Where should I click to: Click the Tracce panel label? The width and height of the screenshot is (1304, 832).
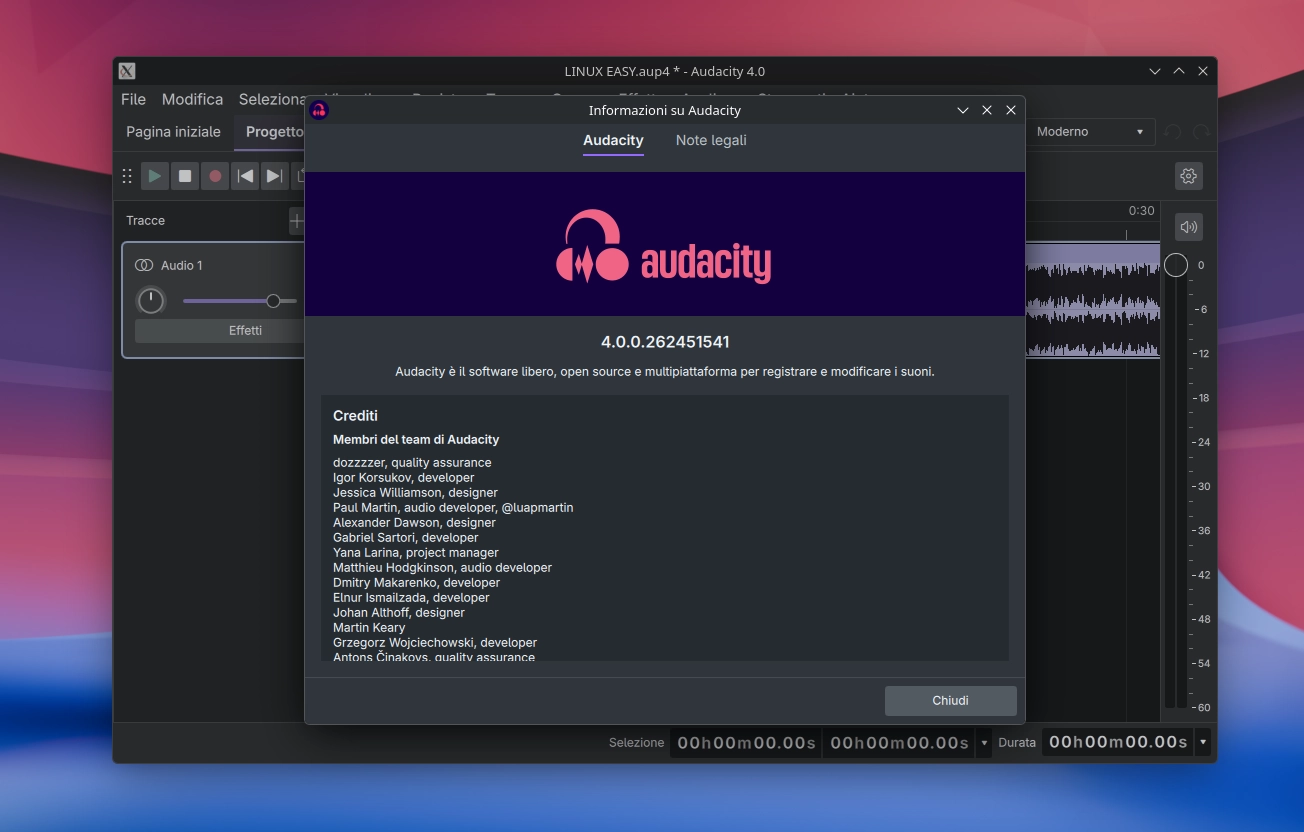point(145,221)
